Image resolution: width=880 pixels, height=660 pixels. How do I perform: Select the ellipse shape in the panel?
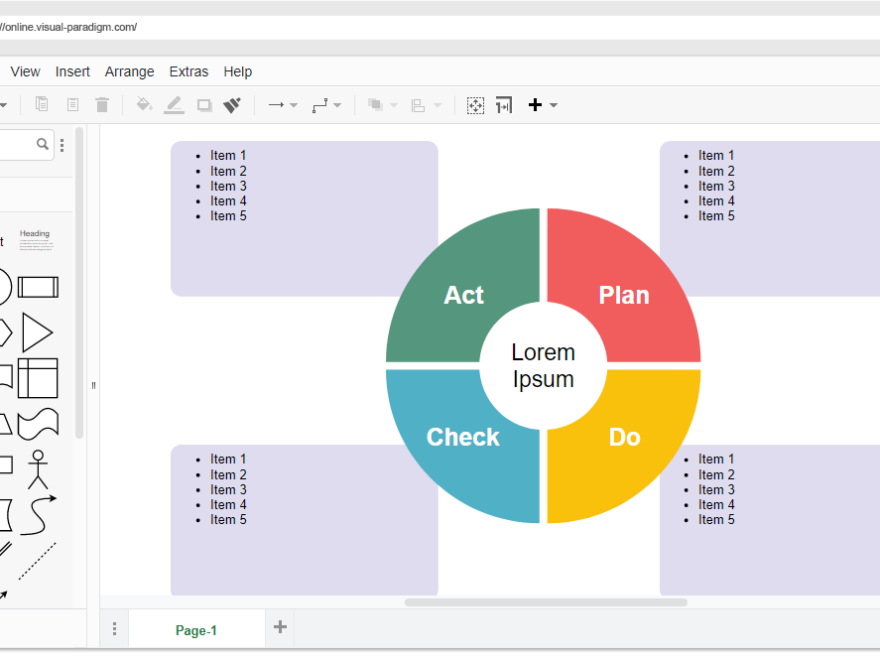click(4, 287)
